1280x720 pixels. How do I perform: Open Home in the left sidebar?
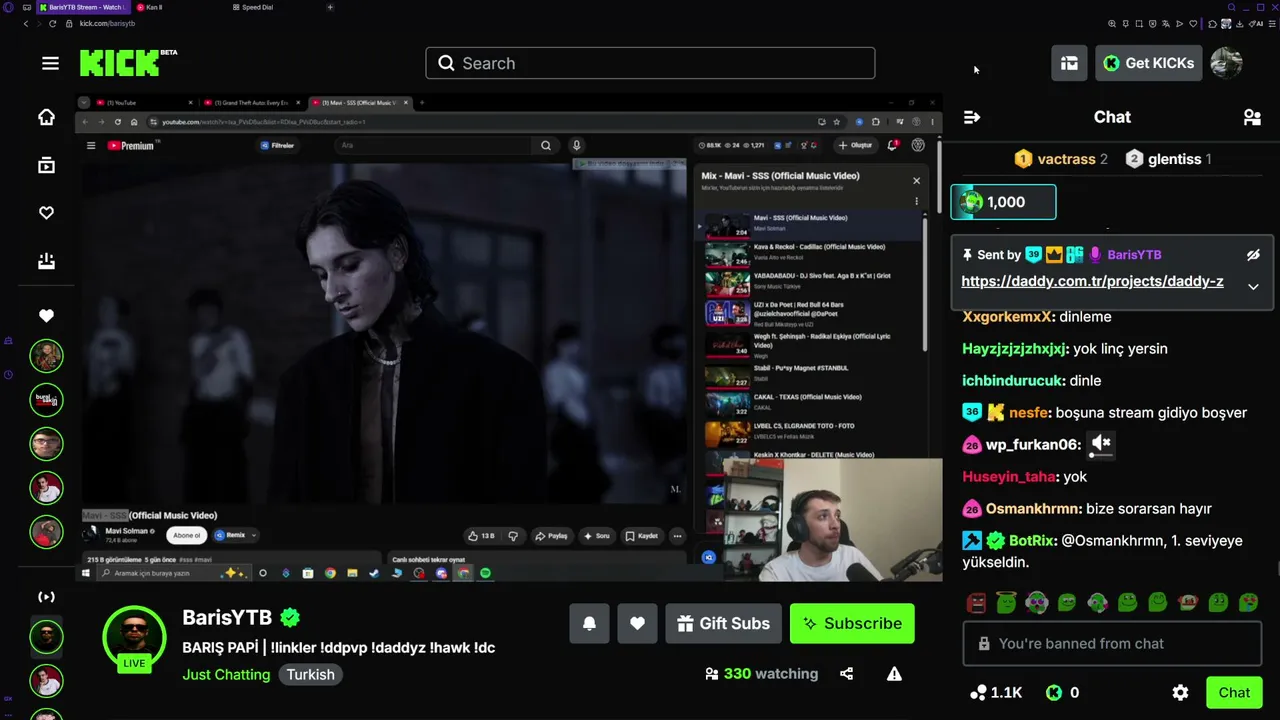pyautogui.click(x=46, y=117)
